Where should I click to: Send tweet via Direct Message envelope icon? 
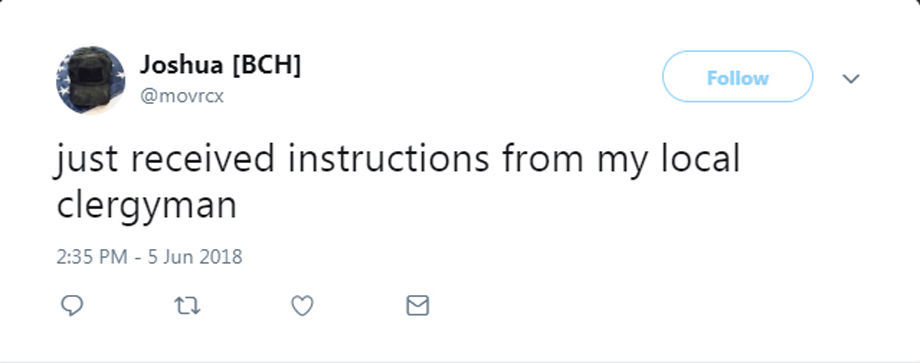click(x=418, y=306)
